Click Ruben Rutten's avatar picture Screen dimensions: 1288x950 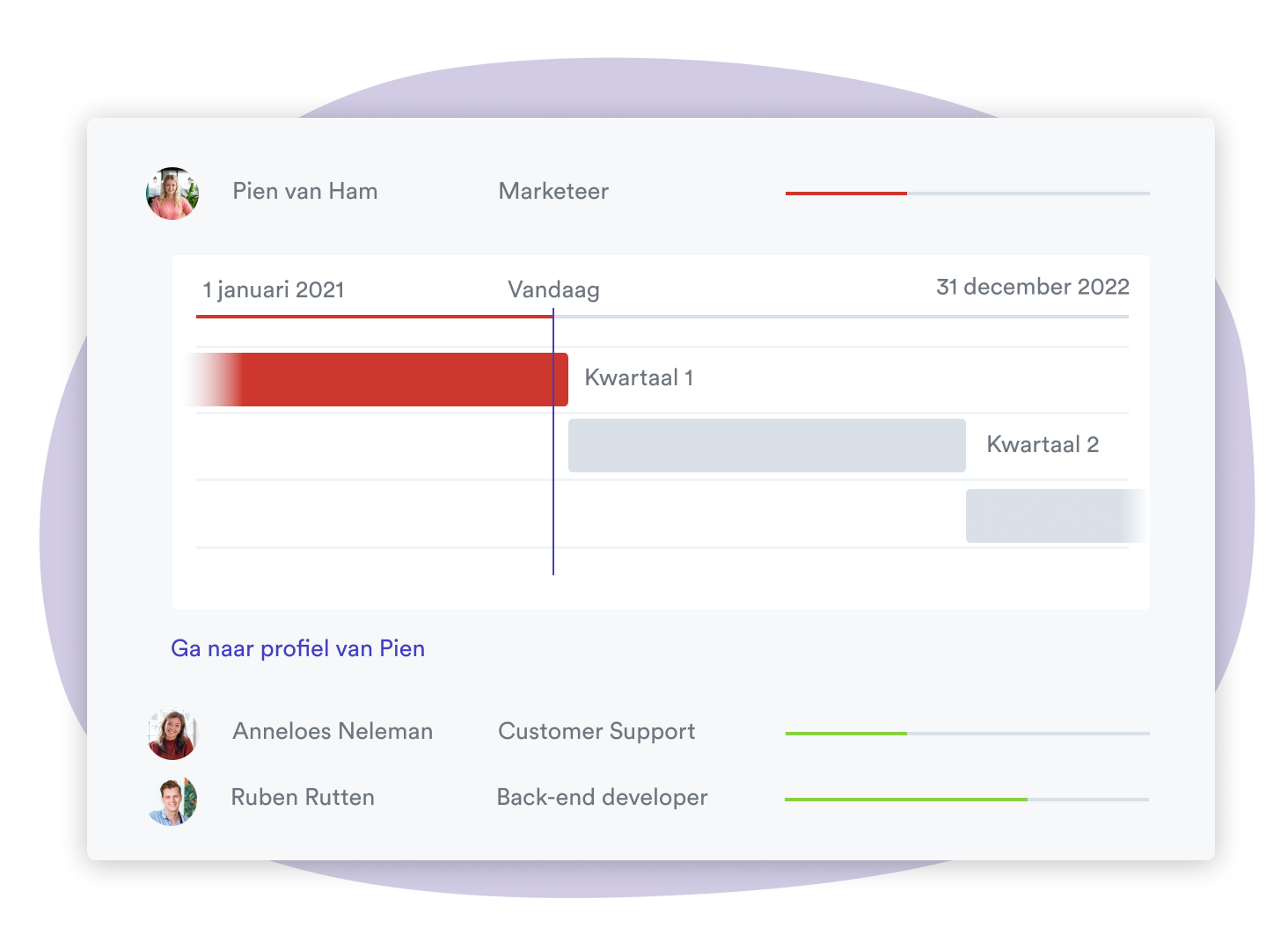[x=172, y=800]
